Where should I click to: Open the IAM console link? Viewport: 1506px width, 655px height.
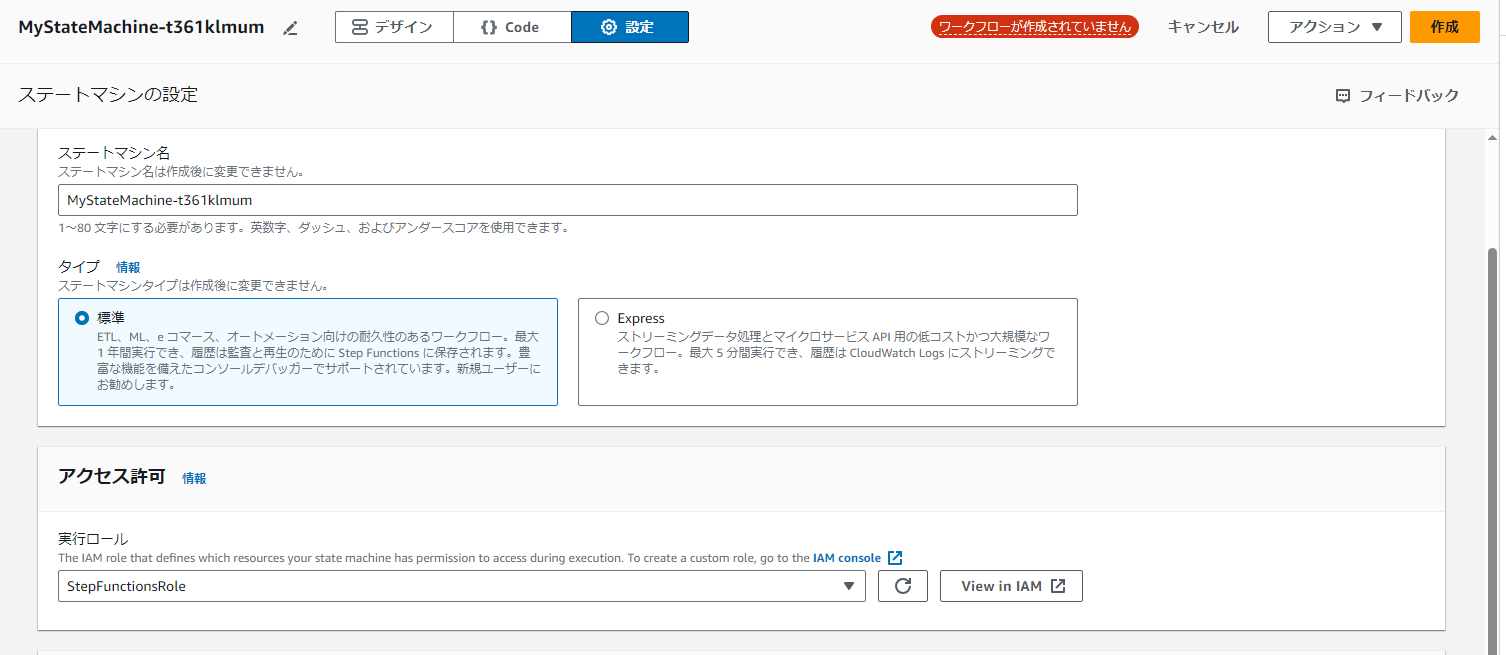(846, 558)
